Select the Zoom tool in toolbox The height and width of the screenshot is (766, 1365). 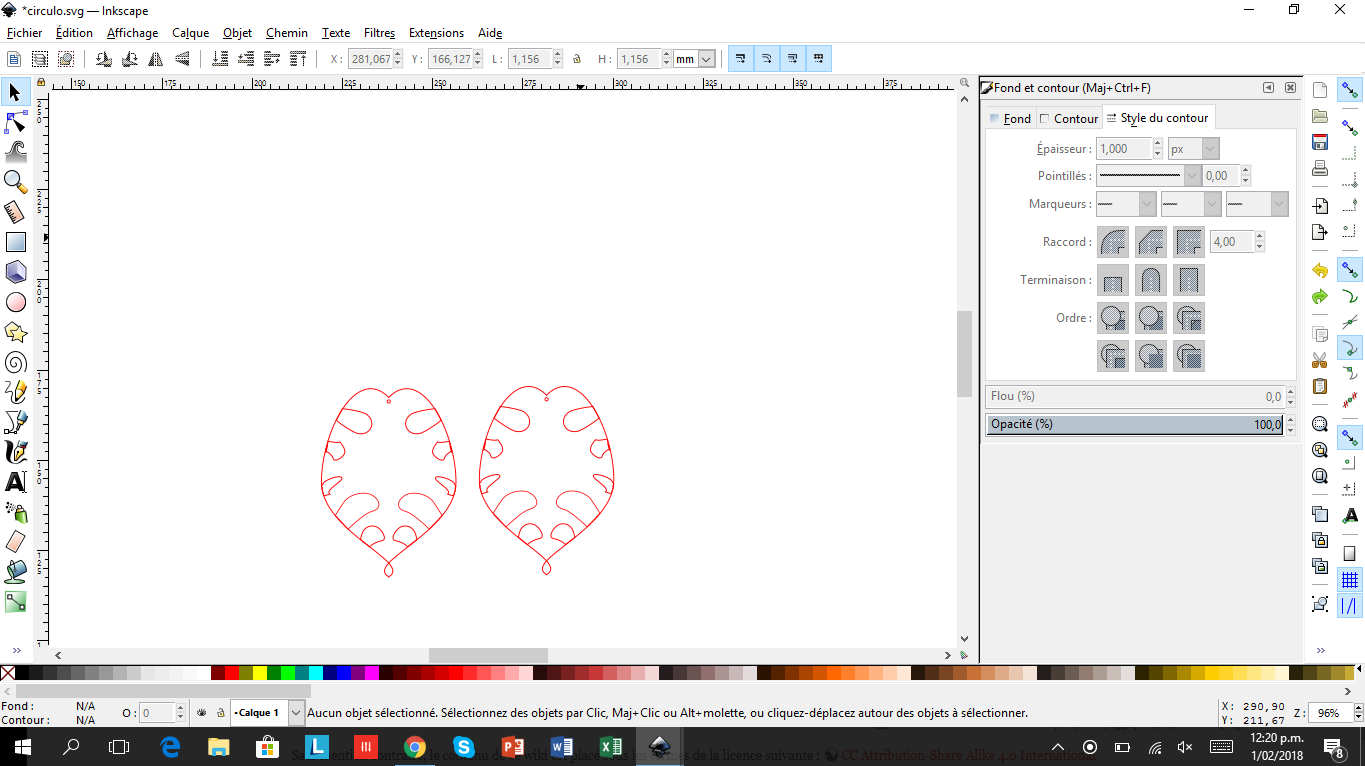16,181
